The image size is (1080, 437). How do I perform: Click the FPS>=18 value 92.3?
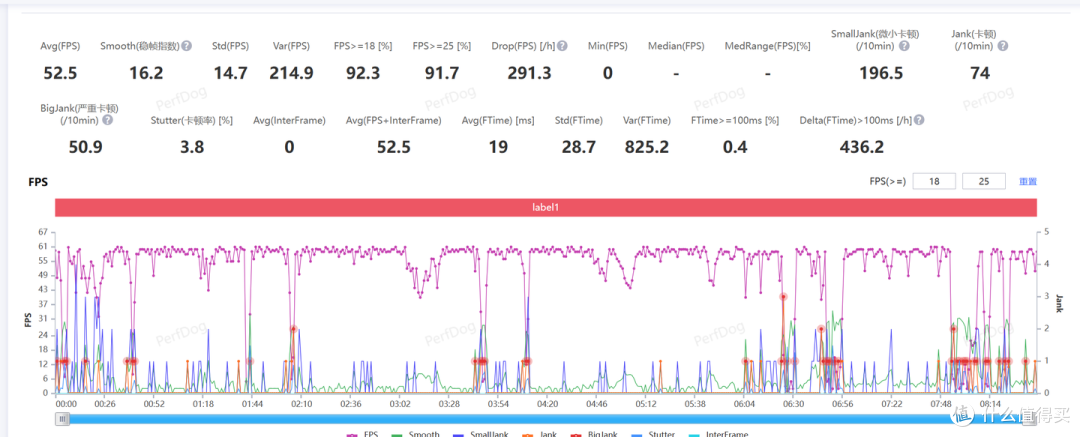363,72
